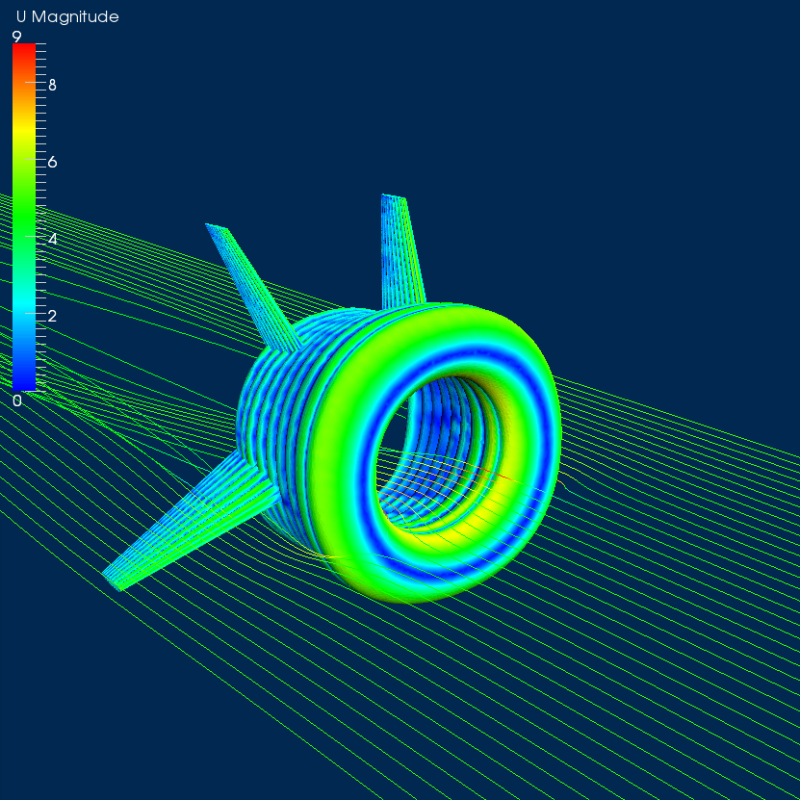Click the legend tick label 4
Image resolution: width=800 pixels, height=800 pixels.
tap(52, 239)
